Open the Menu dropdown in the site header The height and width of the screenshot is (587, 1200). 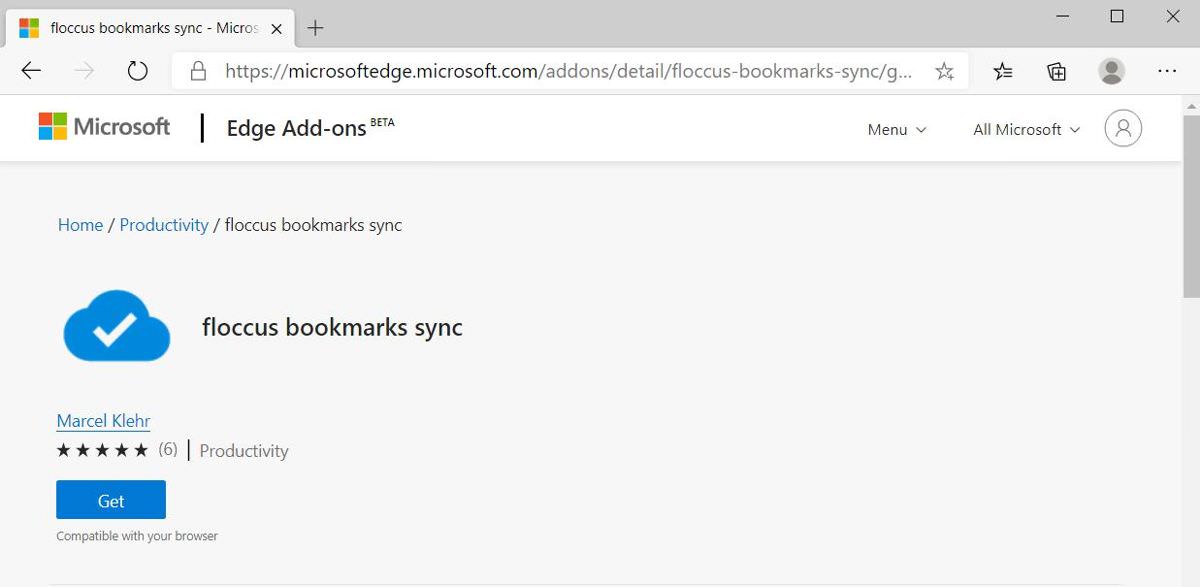tap(895, 129)
